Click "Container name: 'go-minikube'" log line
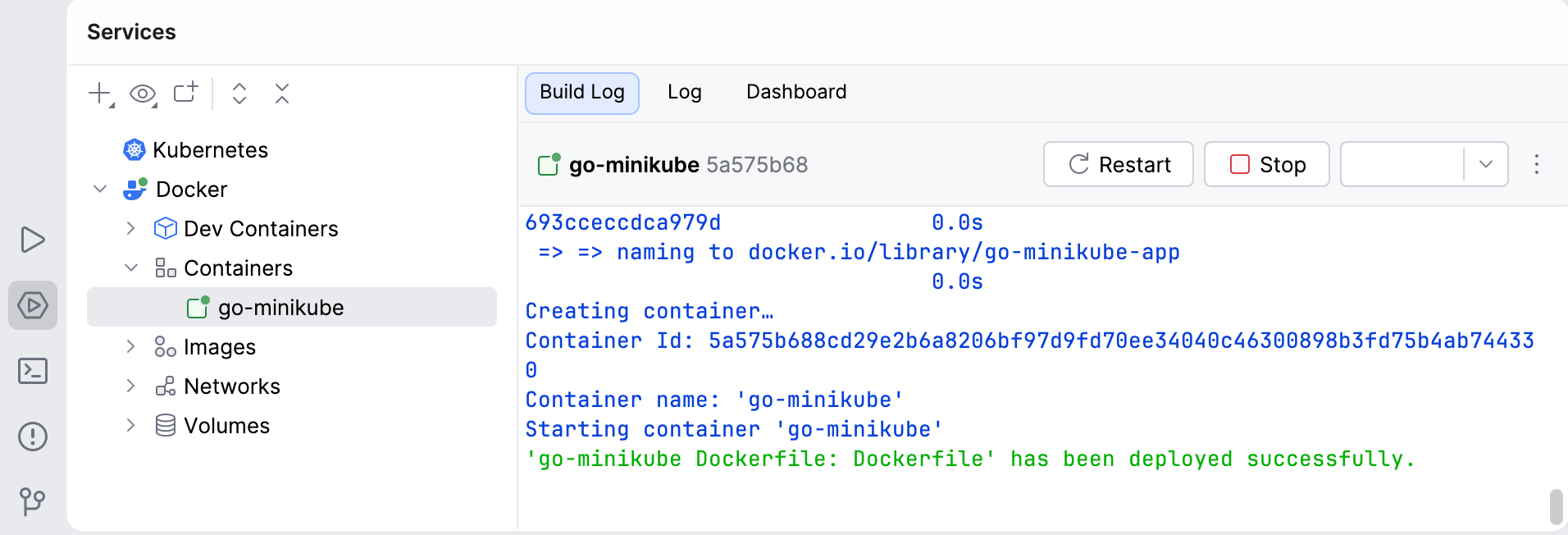The width and height of the screenshot is (1568, 535). (x=714, y=400)
